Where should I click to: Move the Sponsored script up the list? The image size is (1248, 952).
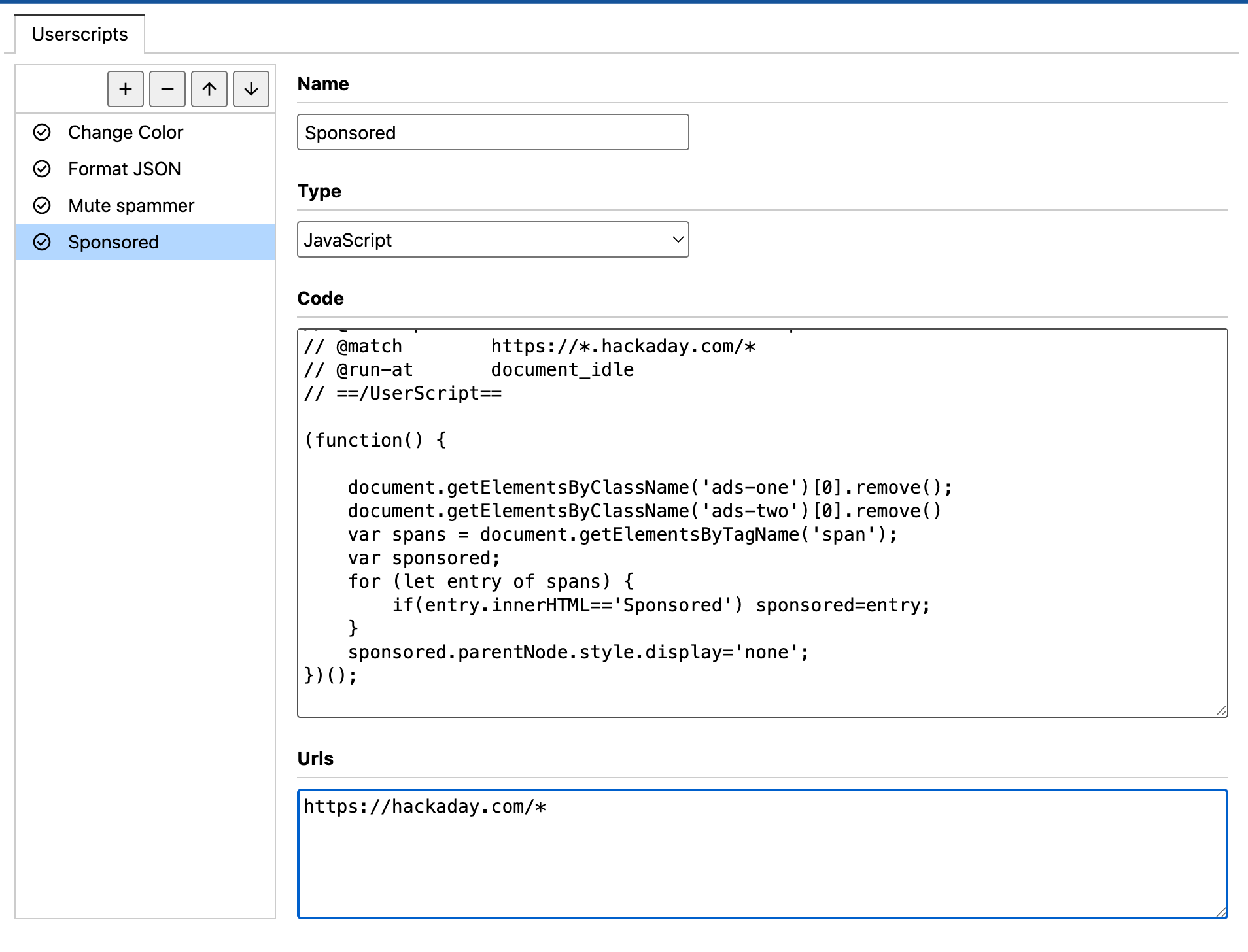[x=209, y=89]
